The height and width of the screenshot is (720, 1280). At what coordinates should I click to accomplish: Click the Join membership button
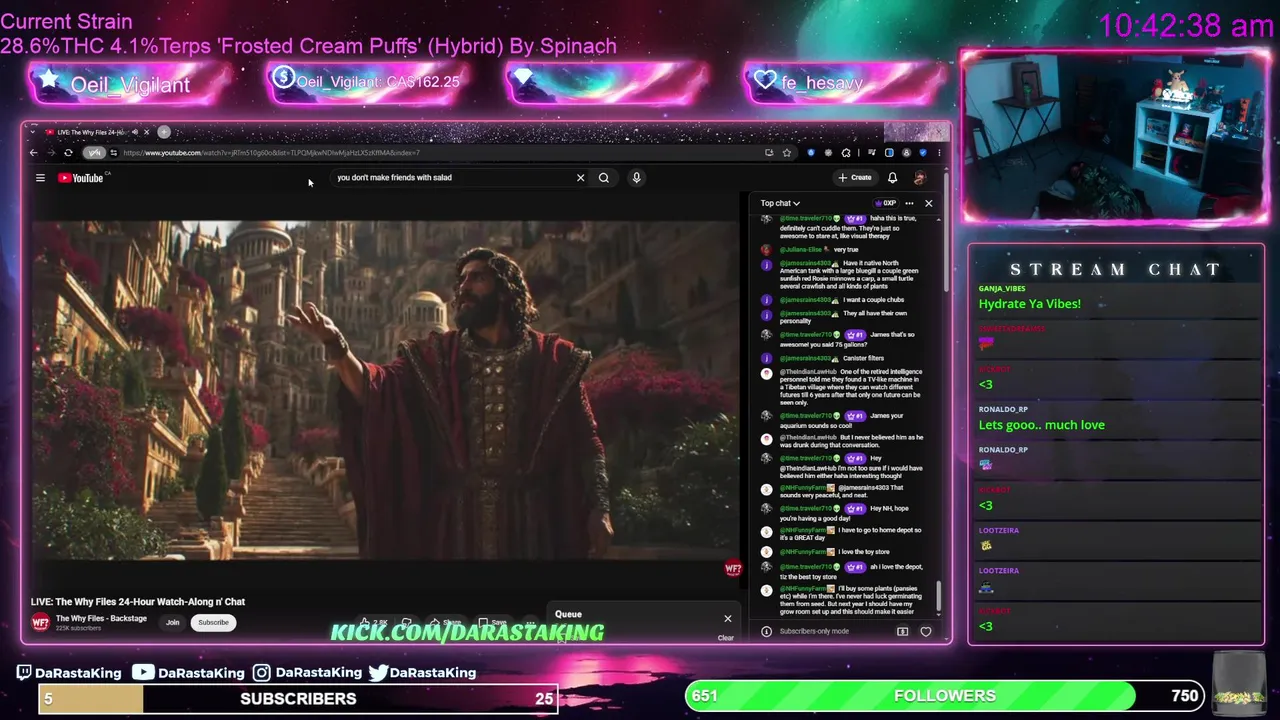tap(173, 622)
